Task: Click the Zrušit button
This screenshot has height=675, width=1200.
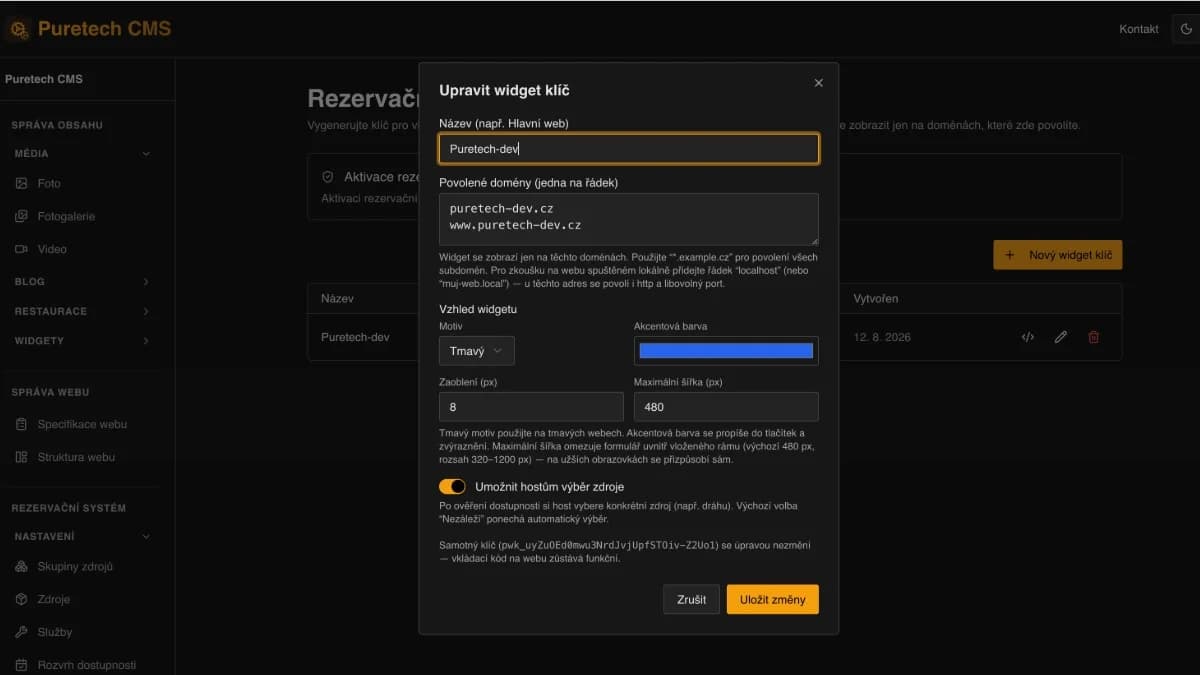Action: pyautogui.click(x=691, y=600)
